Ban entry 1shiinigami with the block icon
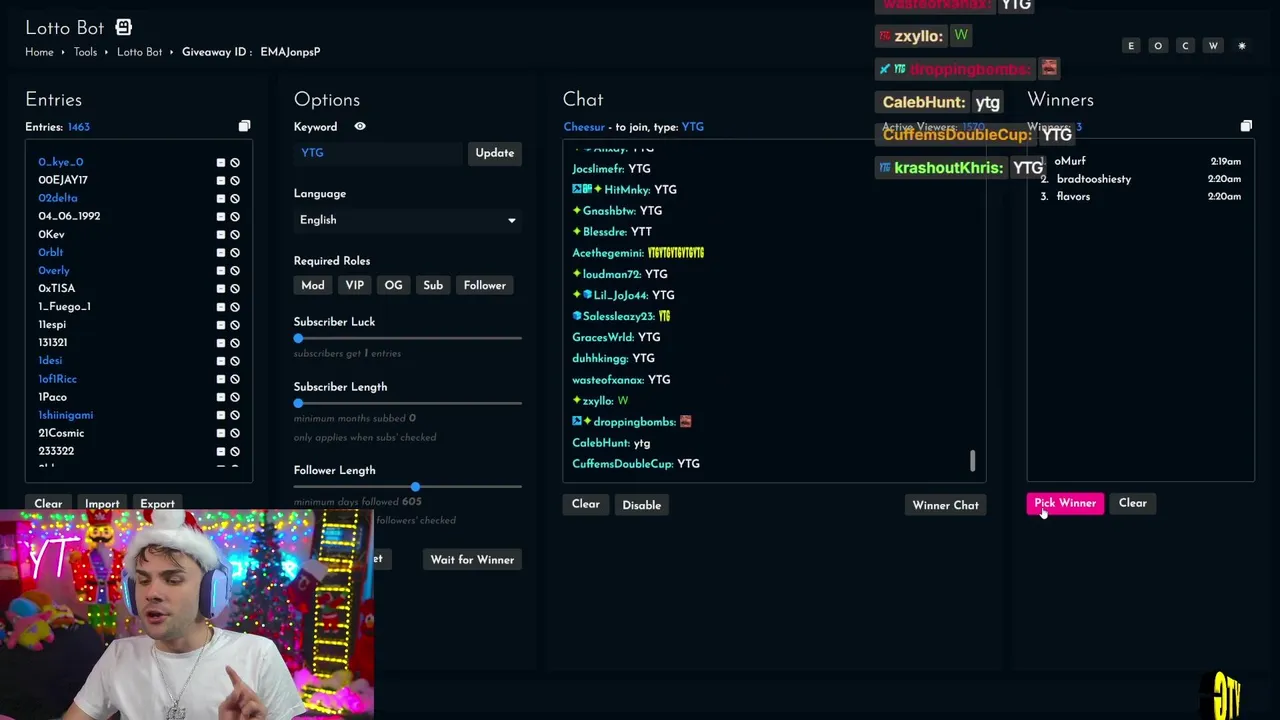1280x720 pixels. coord(235,415)
